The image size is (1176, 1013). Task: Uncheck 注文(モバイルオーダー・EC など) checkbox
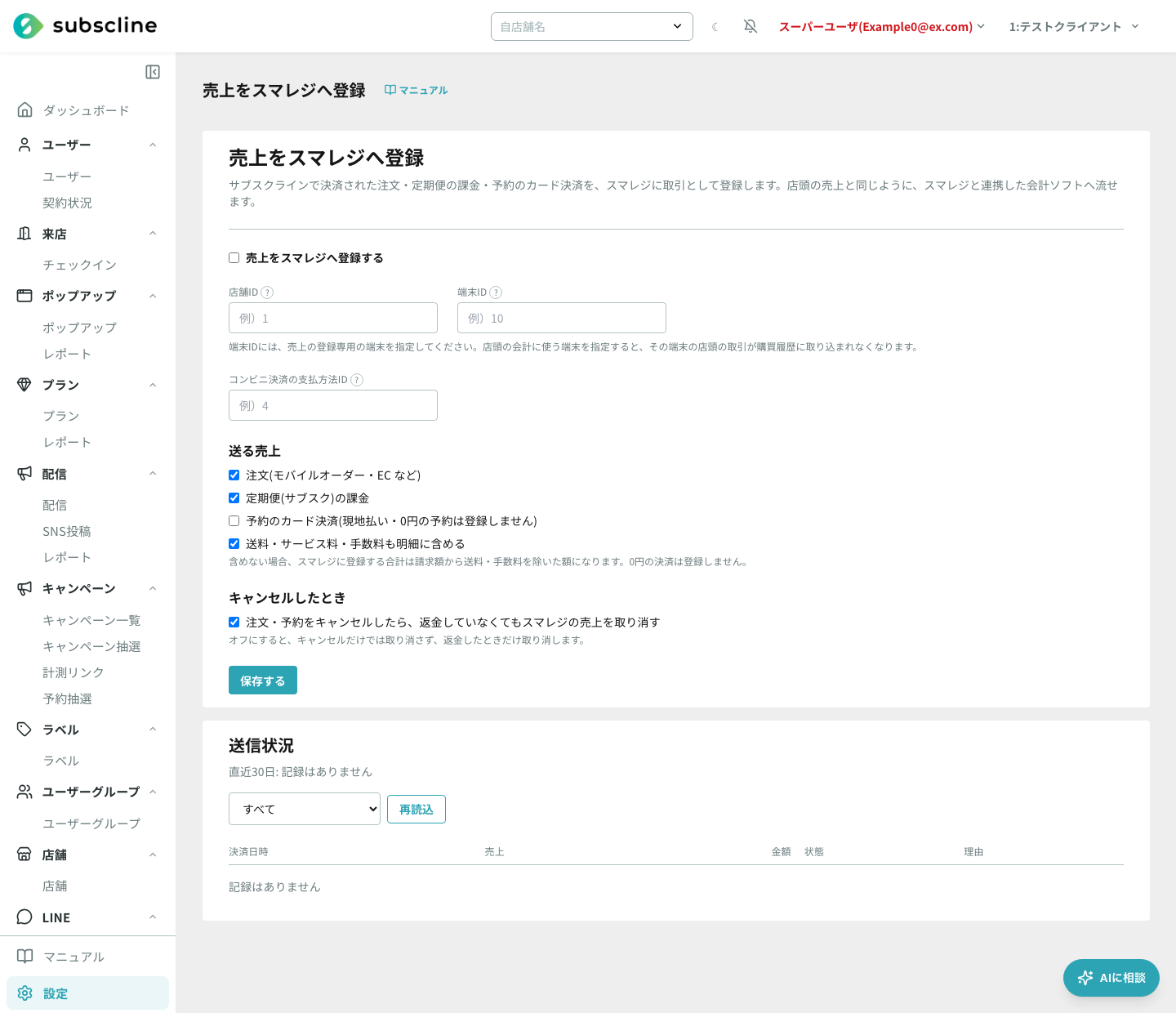pyautogui.click(x=234, y=475)
